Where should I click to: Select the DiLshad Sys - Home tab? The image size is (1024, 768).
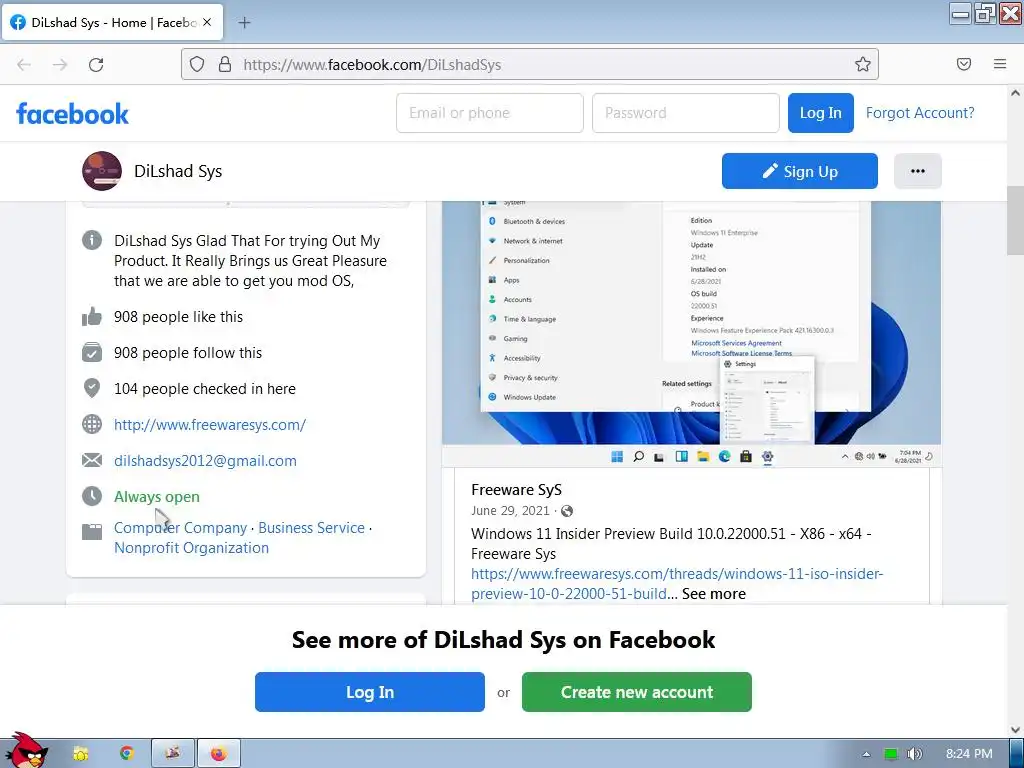pyautogui.click(x=112, y=22)
